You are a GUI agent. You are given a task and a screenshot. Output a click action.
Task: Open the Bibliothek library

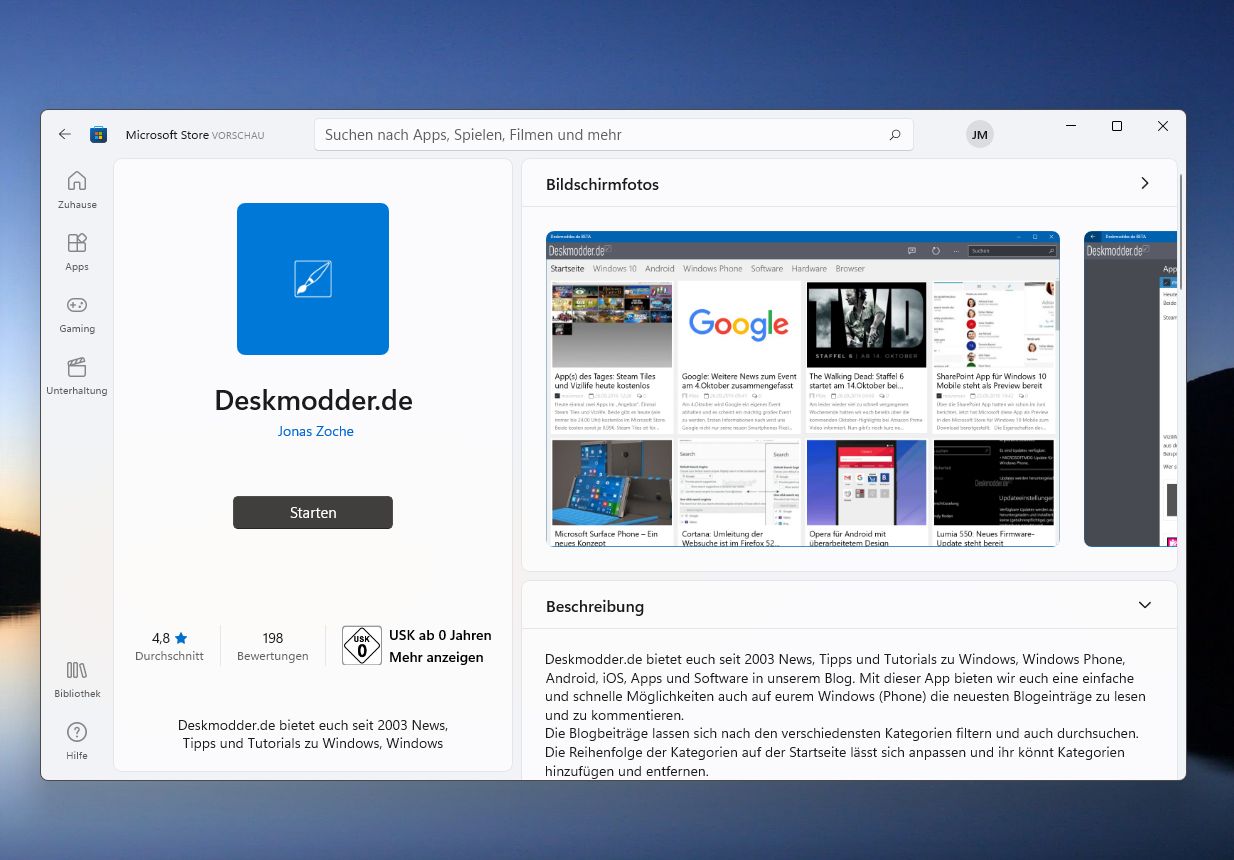[77, 679]
